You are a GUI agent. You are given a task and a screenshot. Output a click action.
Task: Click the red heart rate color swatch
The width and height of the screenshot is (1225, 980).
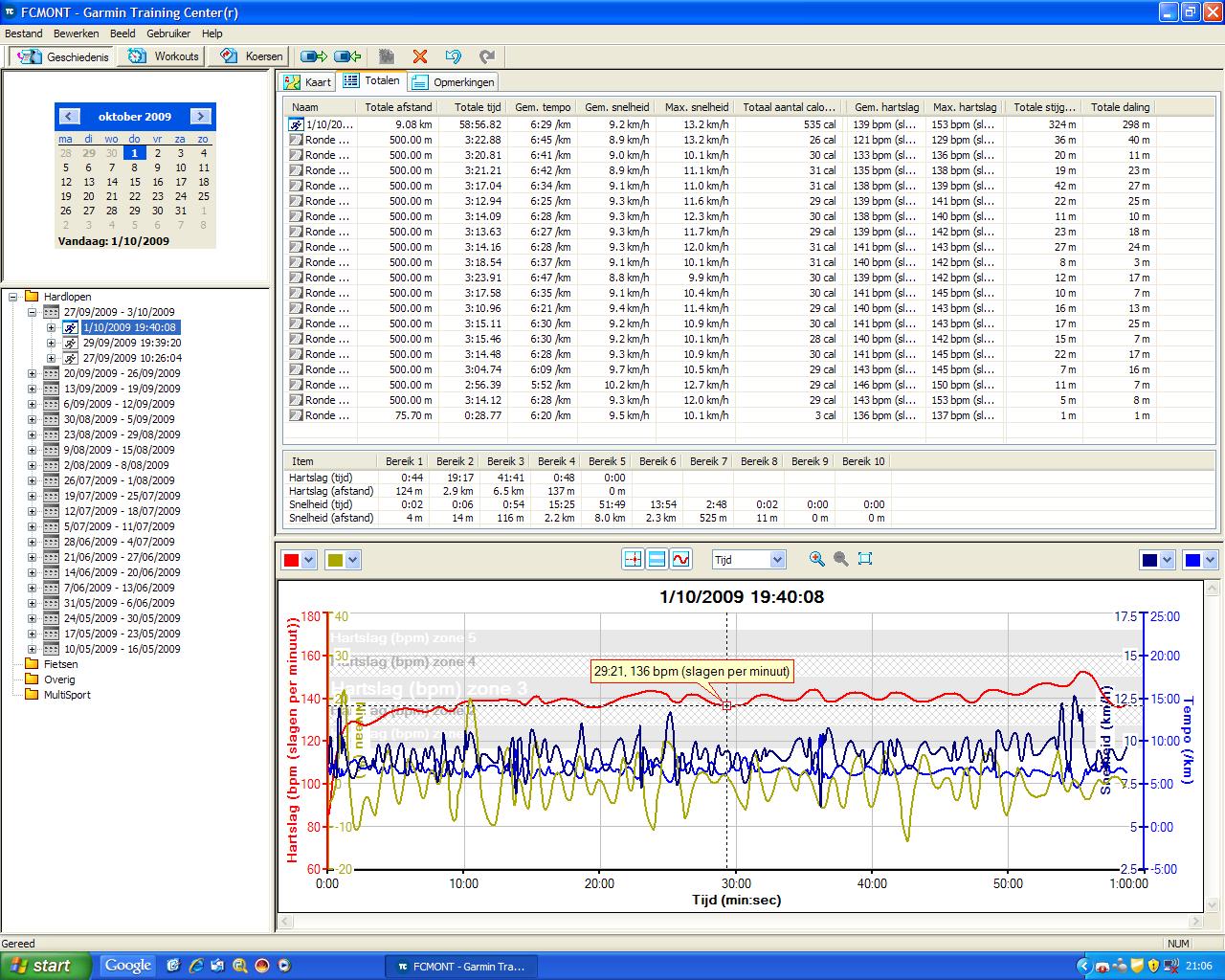291,561
